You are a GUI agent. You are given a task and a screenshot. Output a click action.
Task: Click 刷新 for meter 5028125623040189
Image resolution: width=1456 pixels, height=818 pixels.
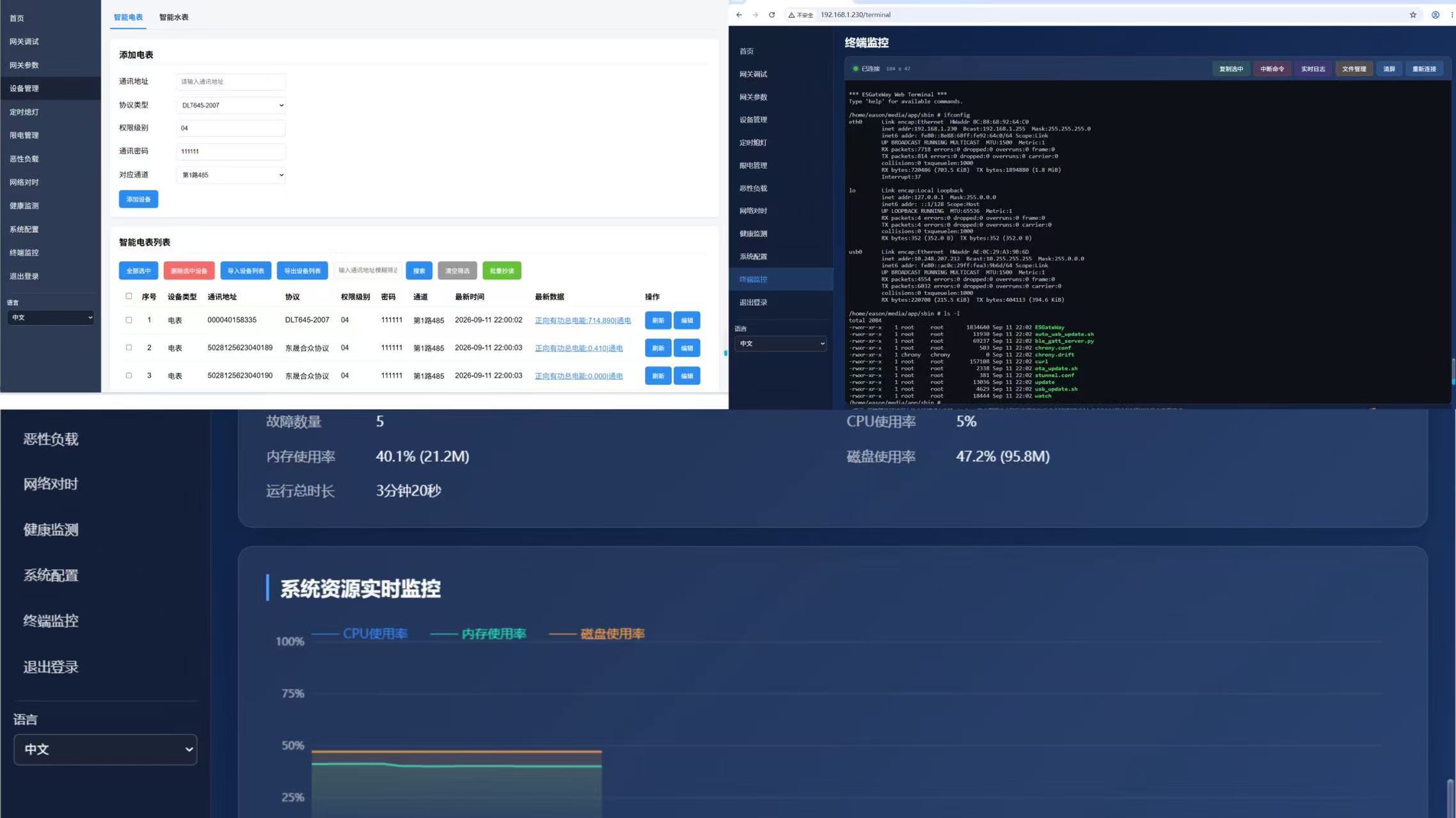pyautogui.click(x=658, y=349)
